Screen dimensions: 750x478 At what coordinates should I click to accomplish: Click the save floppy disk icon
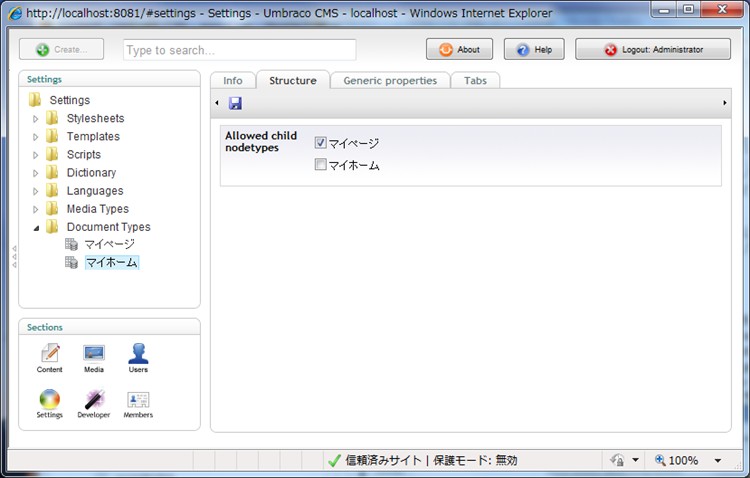coord(235,103)
